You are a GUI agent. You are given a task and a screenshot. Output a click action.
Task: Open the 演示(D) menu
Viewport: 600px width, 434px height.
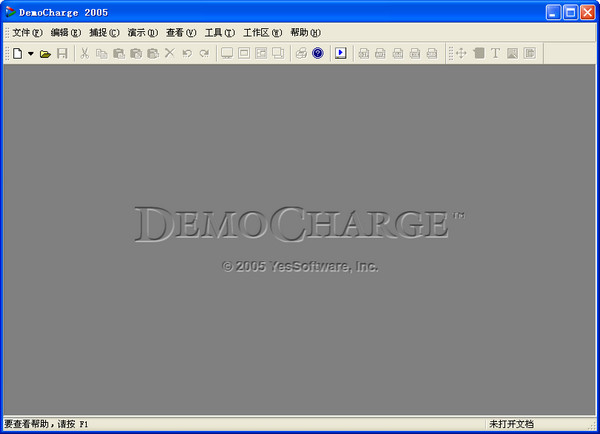click(x=143, y=33)
